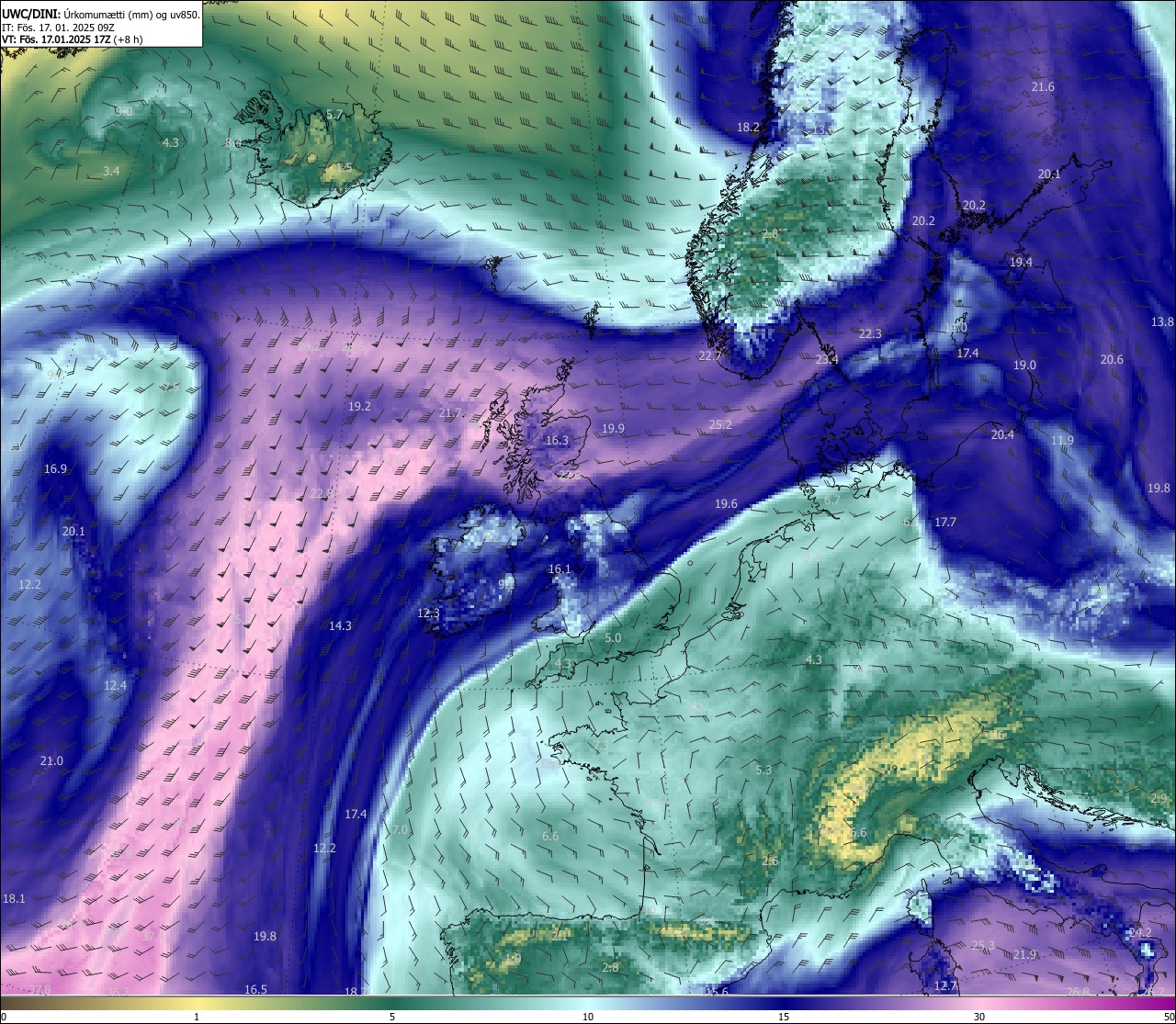Click the value 6.6 over the Bay of Biscay

[x=550, y=837]
